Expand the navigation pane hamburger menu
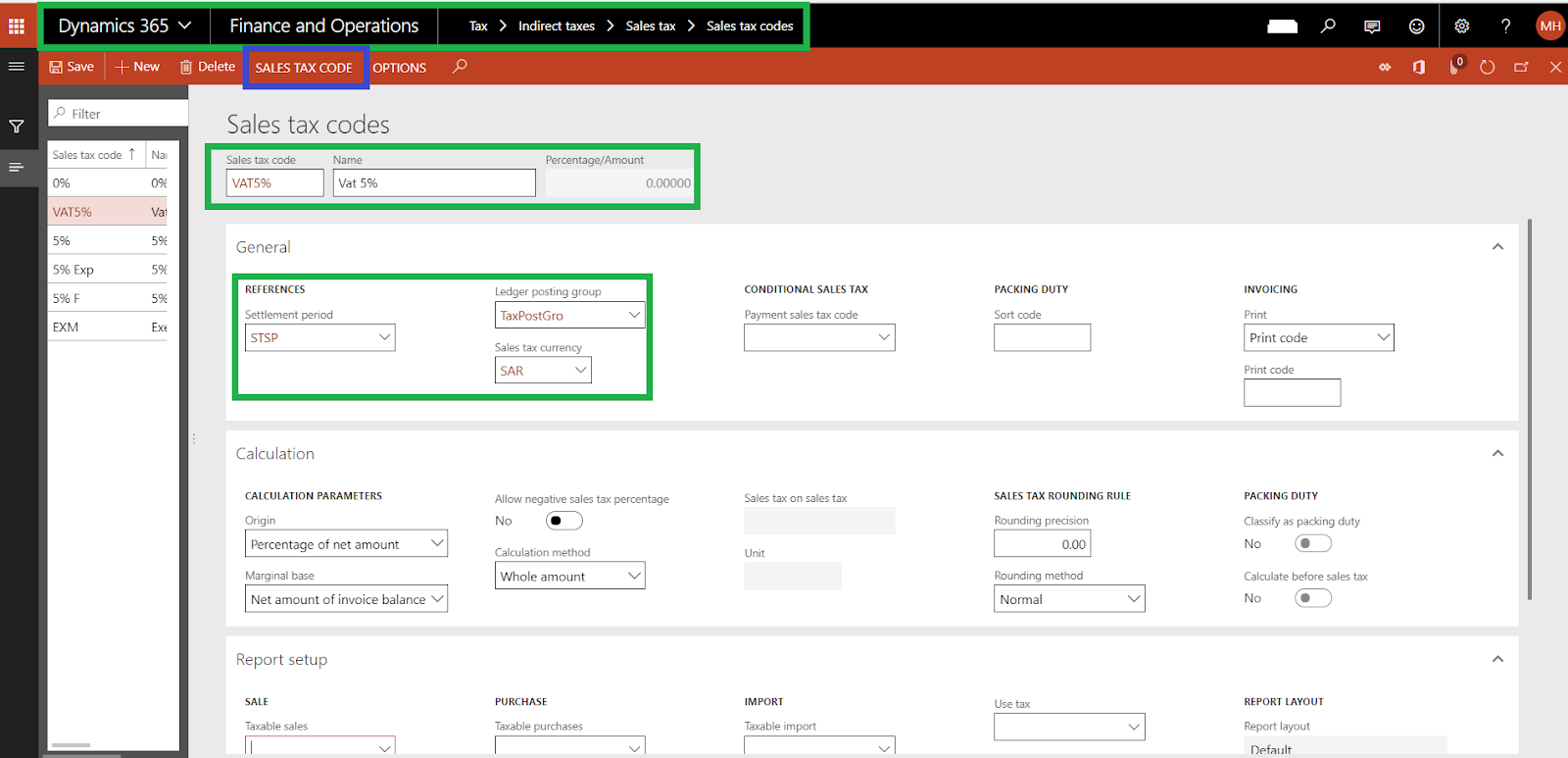The image size is (1568, 758). click(x=17, y=67)
